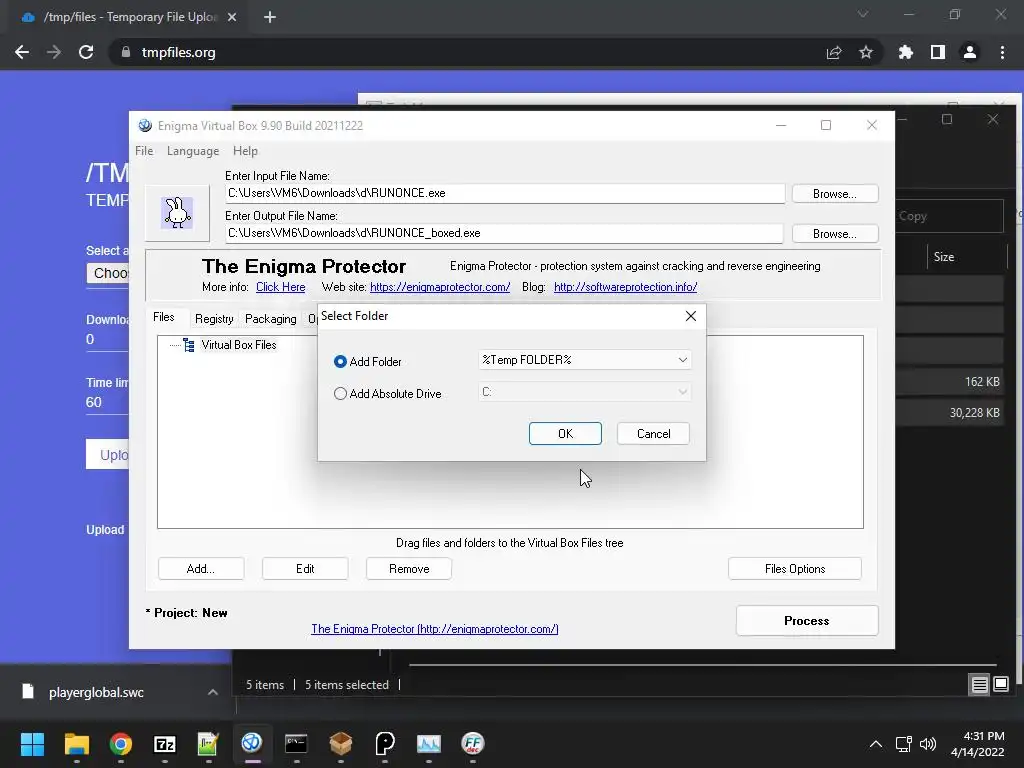Switch Explorer window to large icons view
Viewport: 1024px width, 768px height.
click(x=1000, y=684)
